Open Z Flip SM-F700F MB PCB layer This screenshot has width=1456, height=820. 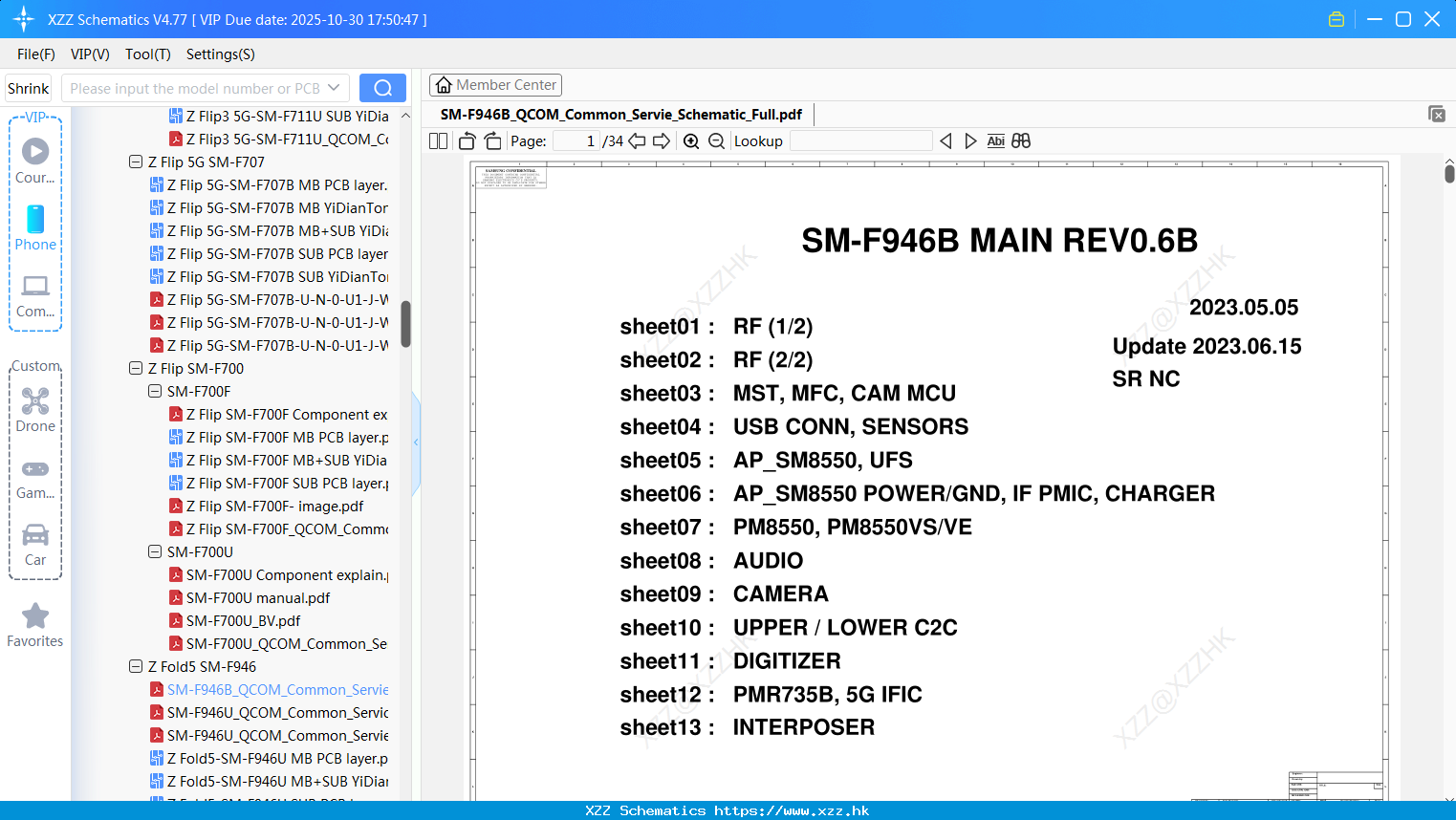point(278,438)
